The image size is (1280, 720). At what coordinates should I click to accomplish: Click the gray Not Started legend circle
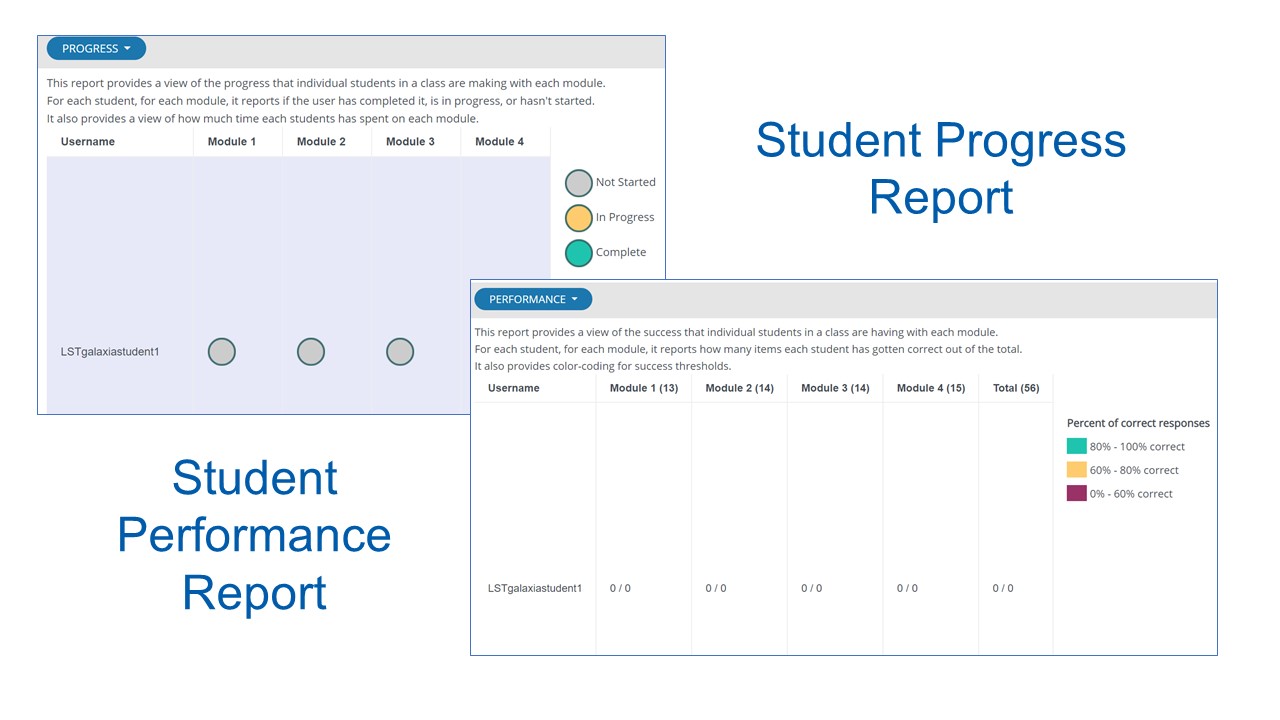point(579,183)
